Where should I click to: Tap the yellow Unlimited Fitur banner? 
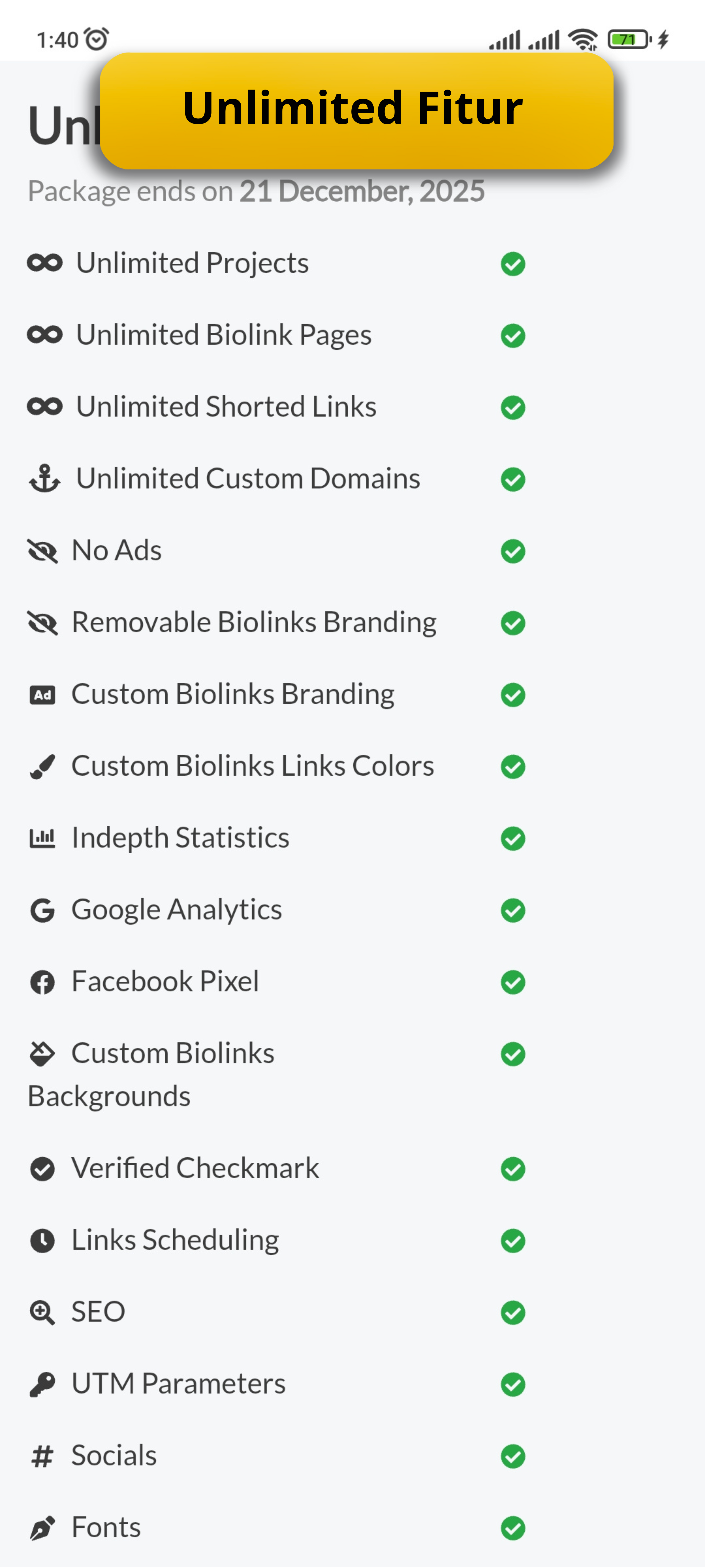point(356,109)
